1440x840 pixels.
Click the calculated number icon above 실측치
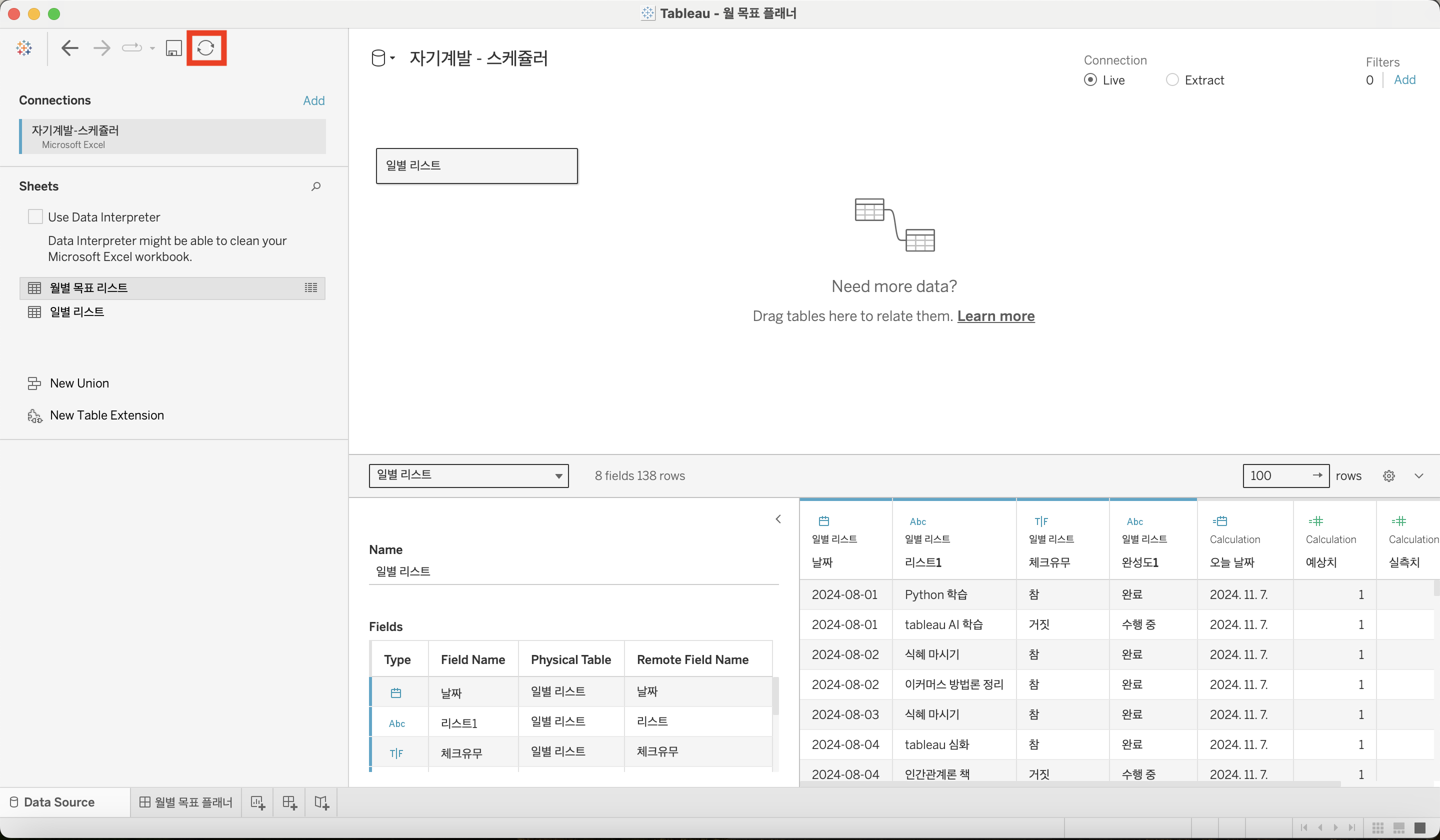click(x=1399, y=521)
